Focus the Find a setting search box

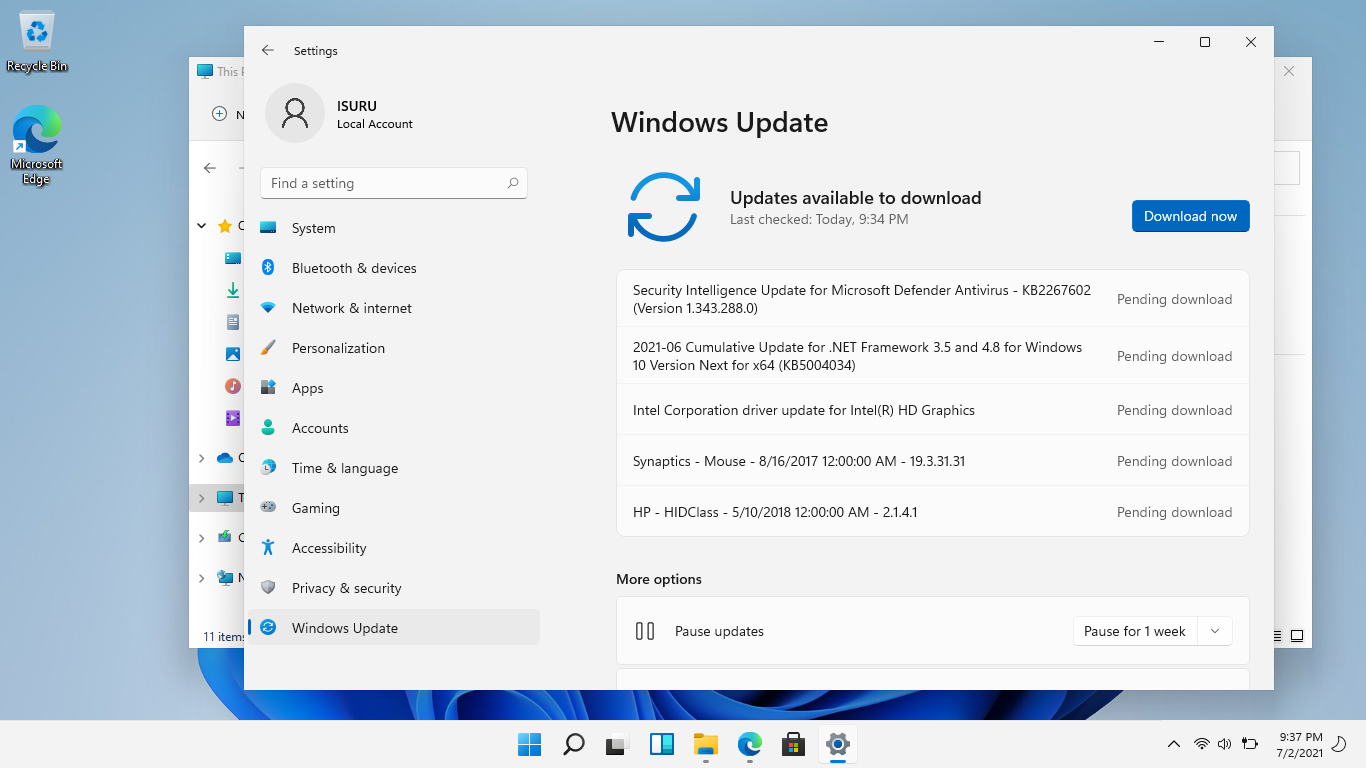pos(393,183)
